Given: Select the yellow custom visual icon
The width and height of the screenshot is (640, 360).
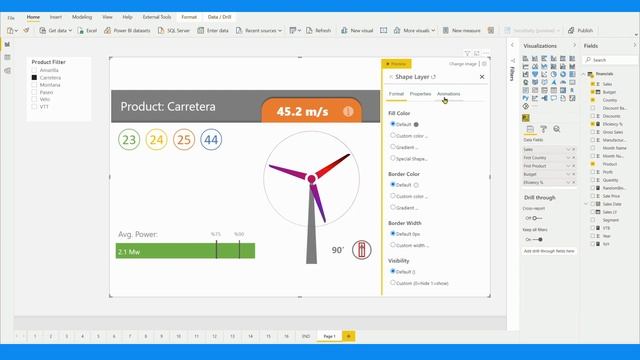Looking at the screenshot, I should [526, 118].
